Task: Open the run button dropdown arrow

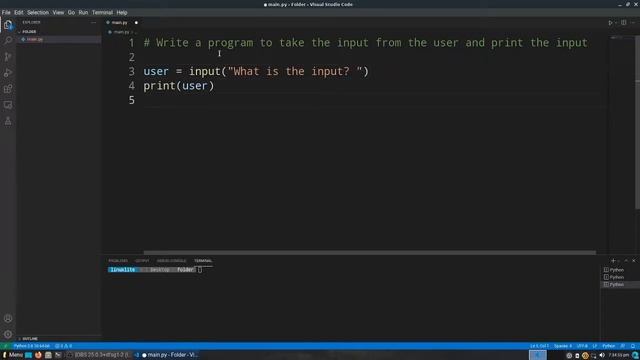Action: click(x=616, y=23)
